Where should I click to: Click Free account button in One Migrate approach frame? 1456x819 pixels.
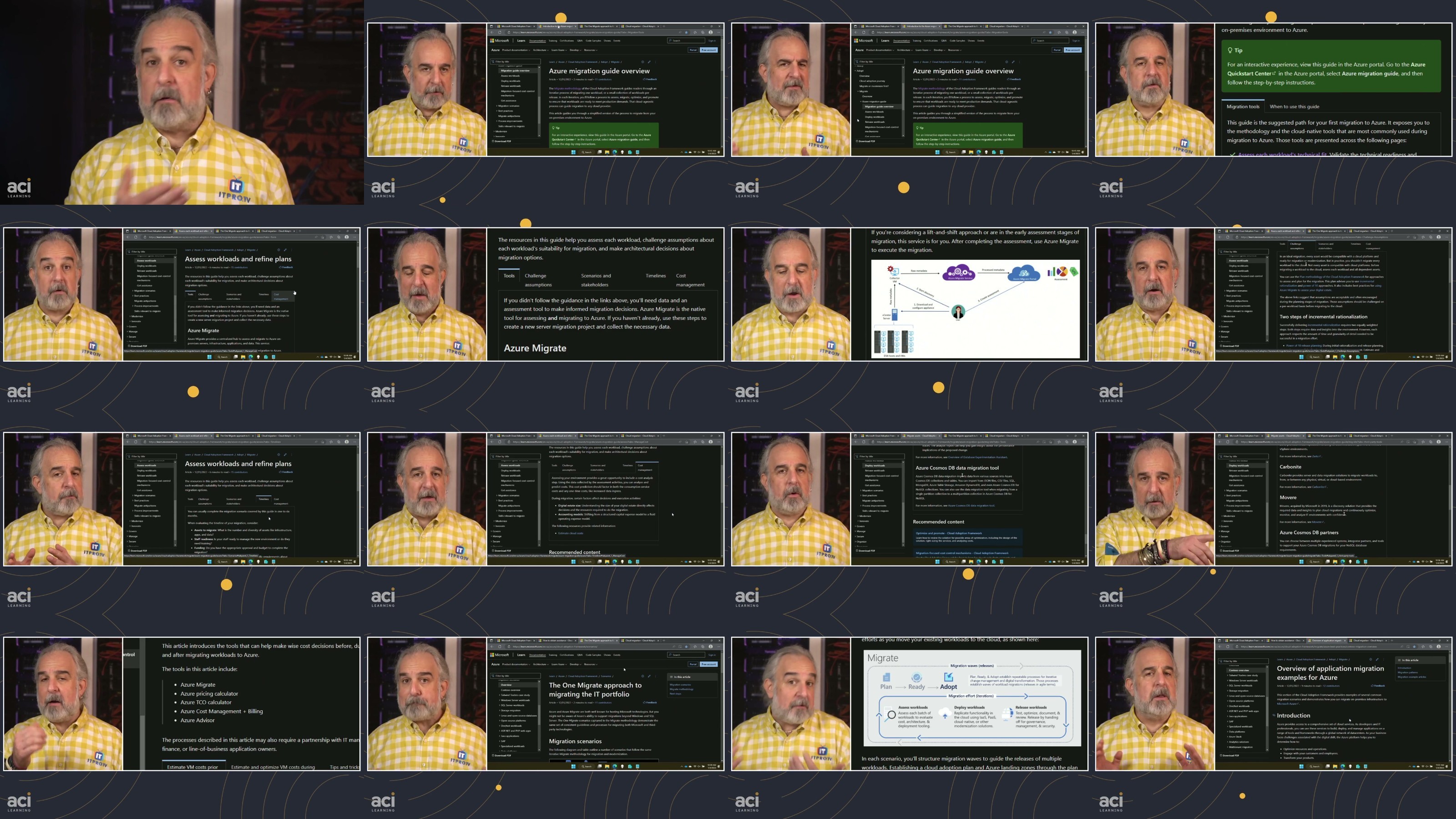click(709, 664)
